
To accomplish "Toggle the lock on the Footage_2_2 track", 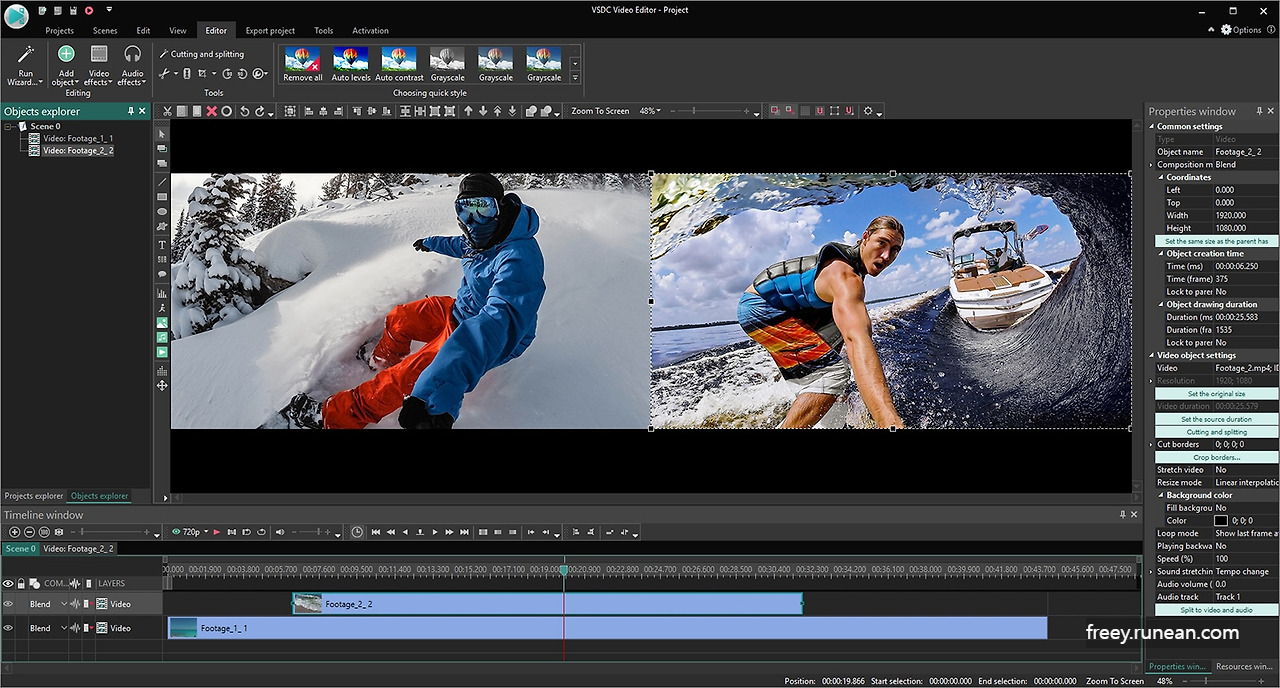I will (x=20, y=603).
